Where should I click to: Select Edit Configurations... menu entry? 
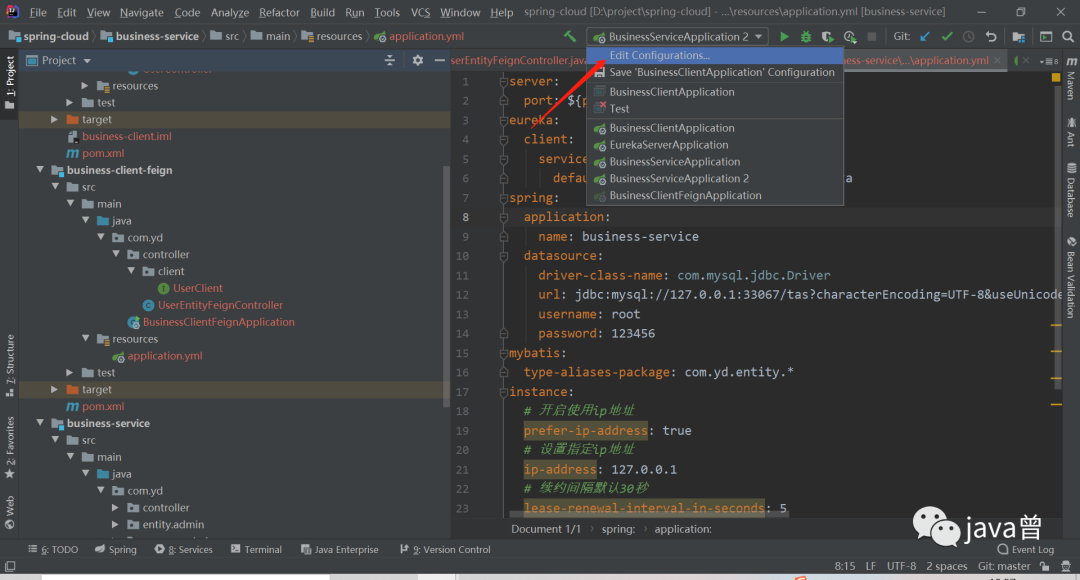[x=715, y=55]
